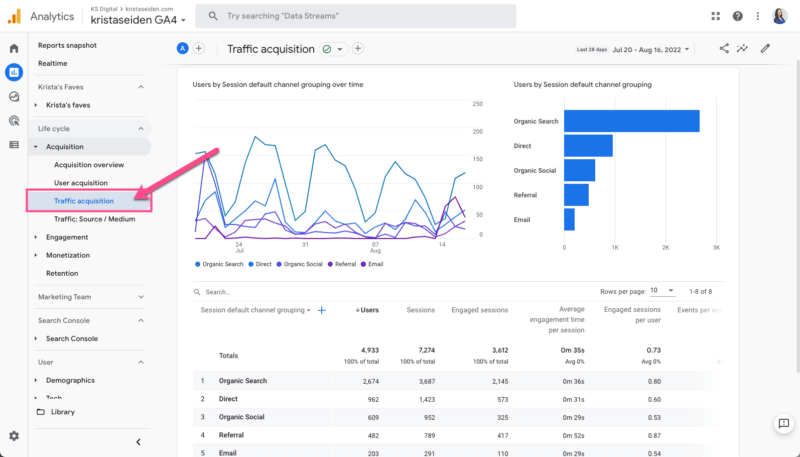Image resolution: width=800 pixels, height=457 pixels.
Task: Open the Rows per page dropdown
Action: click(661, 291)
